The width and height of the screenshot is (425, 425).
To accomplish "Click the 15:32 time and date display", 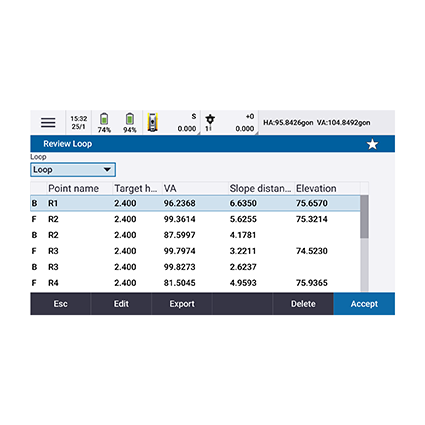I will 79,123.
